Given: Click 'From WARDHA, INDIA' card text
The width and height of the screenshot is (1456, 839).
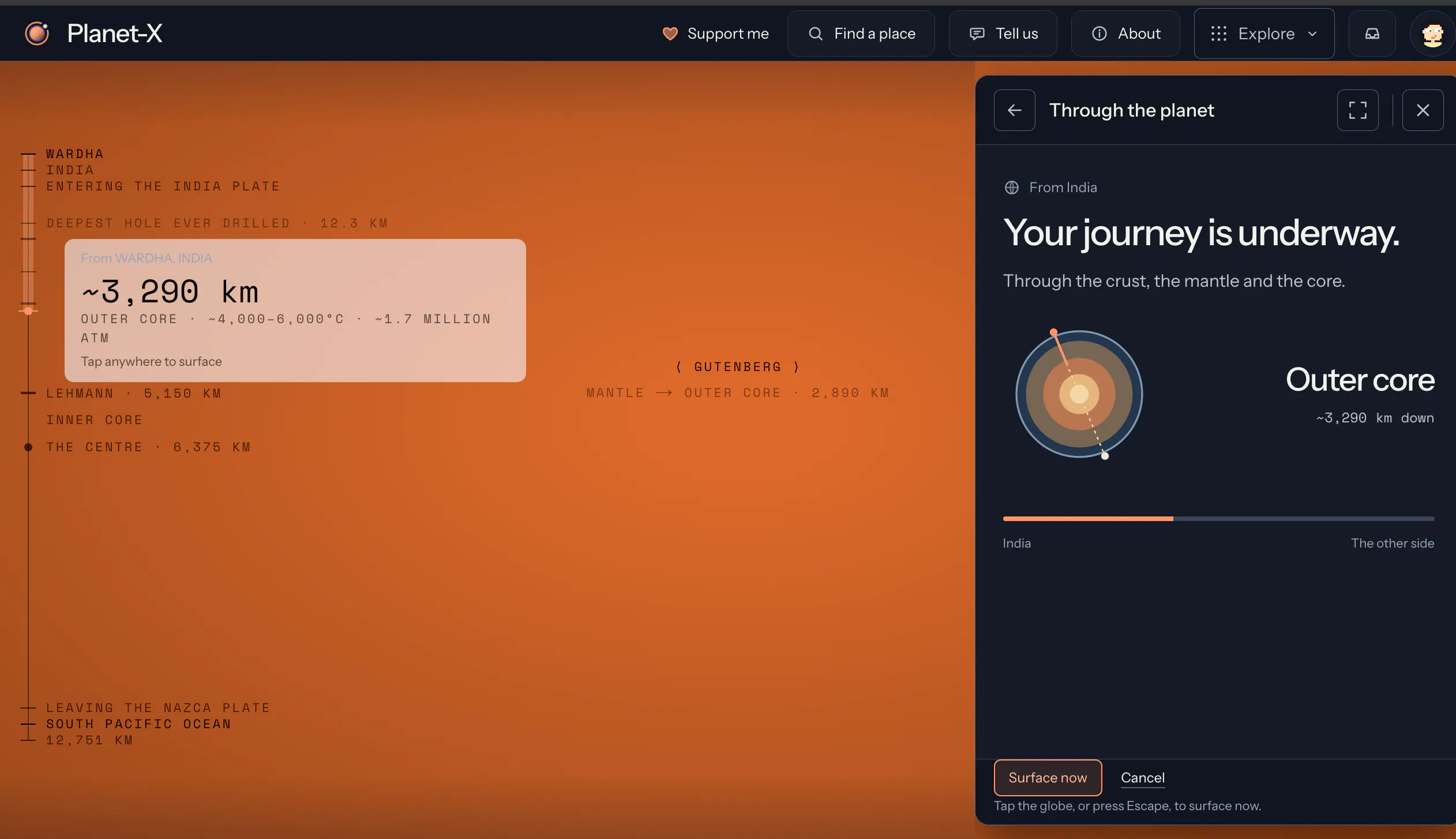Looking at the screenshot, I should click(x=147, y=258).
